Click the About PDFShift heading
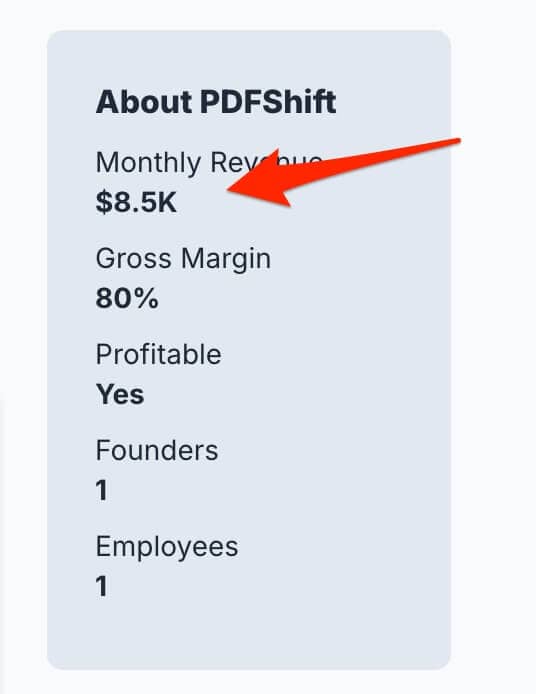This screenshot has width=536, height=694. coord(216,102)
